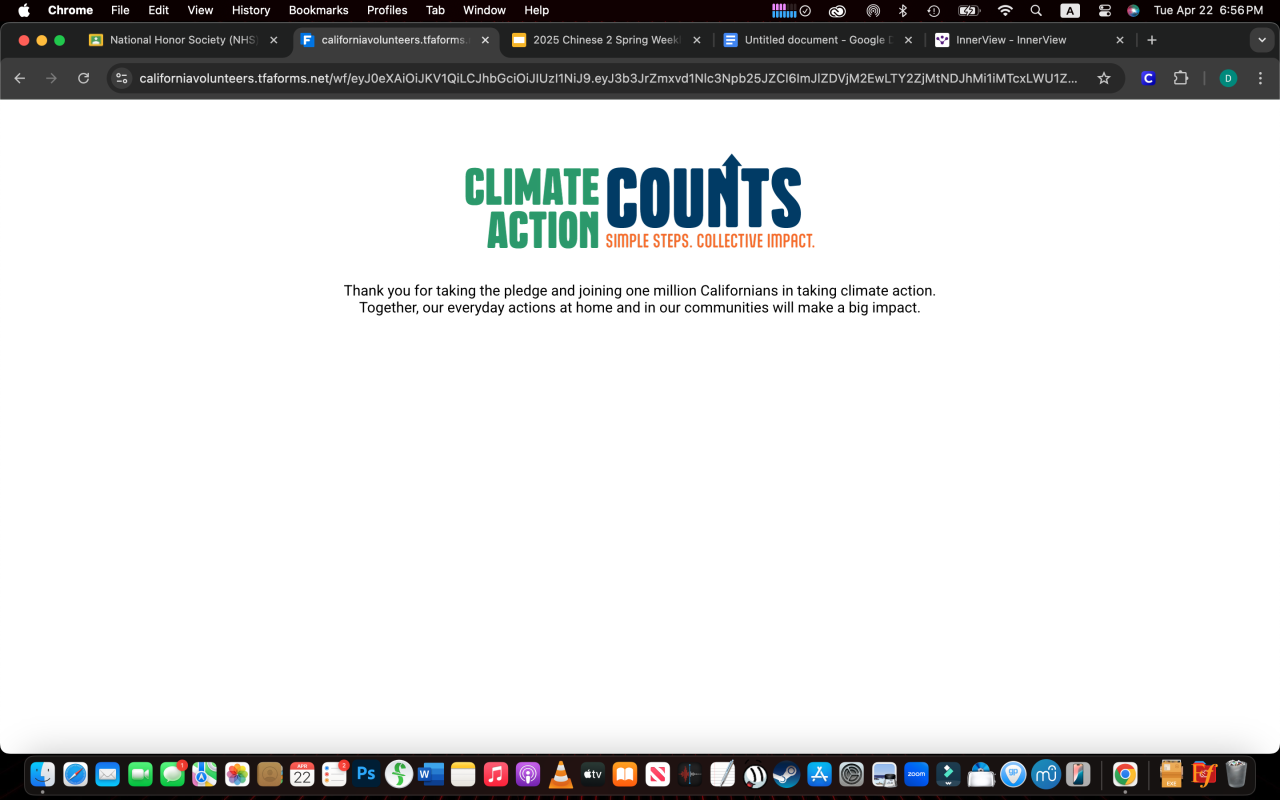Open the Bookmarks menu

click(x=318, y=10)
